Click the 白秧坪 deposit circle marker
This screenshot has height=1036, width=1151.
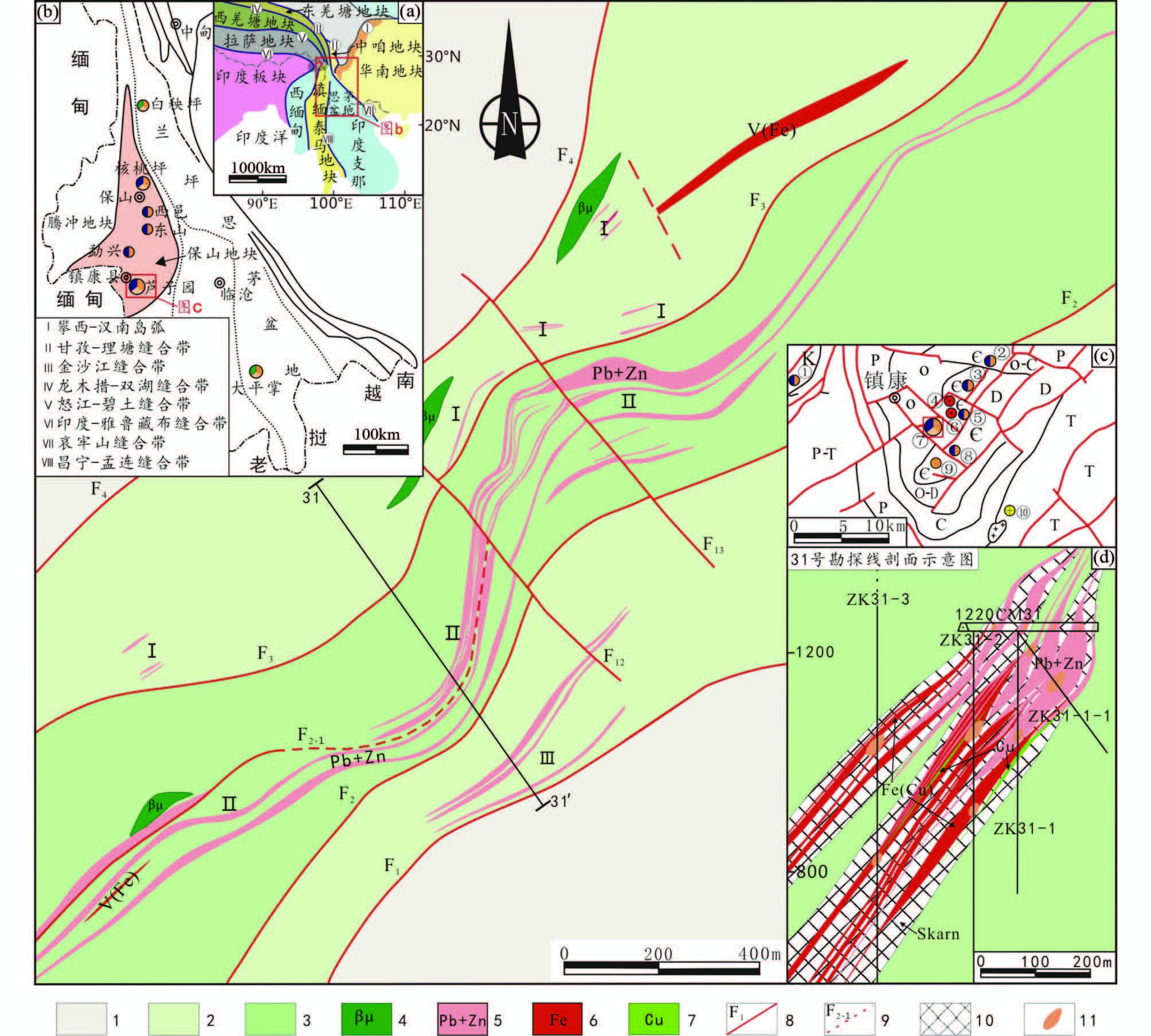pyautogui.click(x=143, y=105)
